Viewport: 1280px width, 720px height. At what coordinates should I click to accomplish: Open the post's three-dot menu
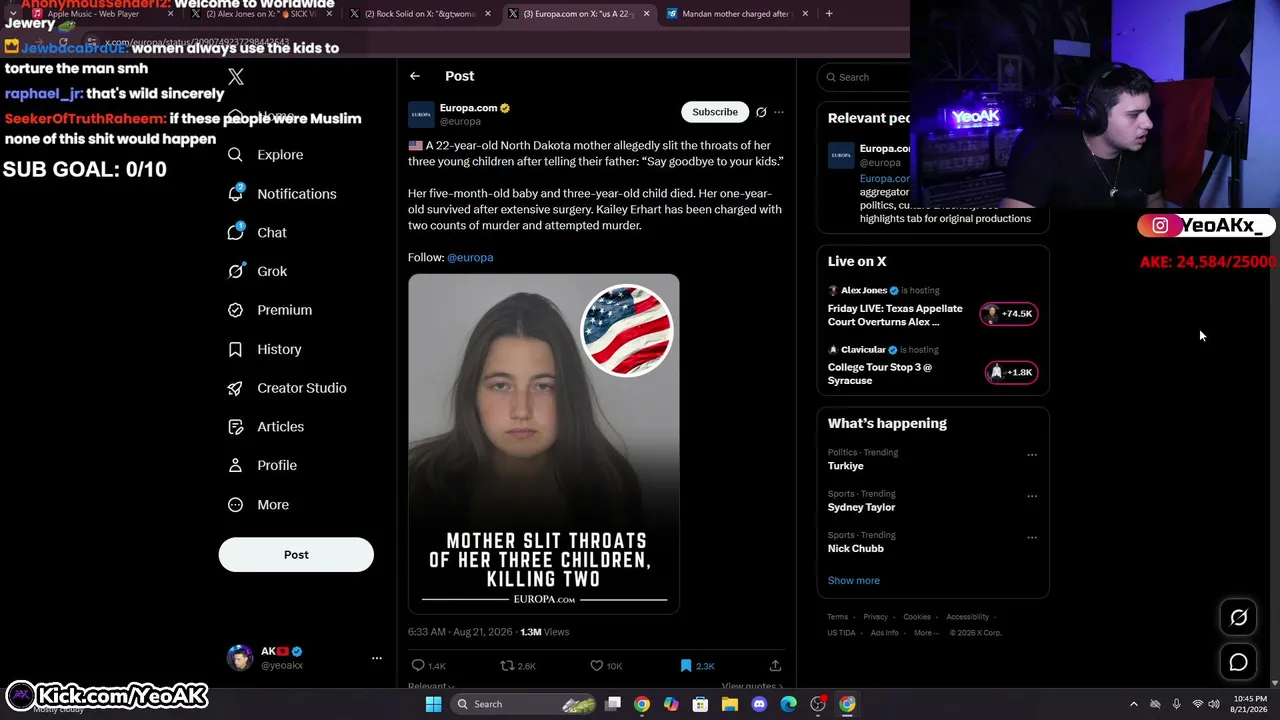point(779,112)
